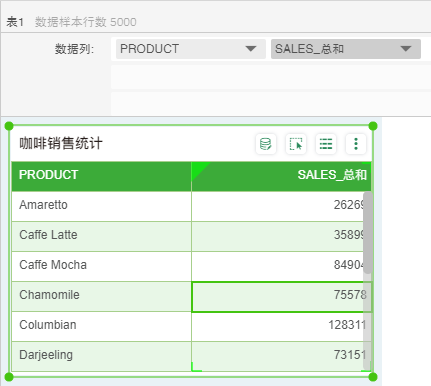This screenshot has width=431, height=386.
Task: Click the 咖啡销售统计 table title
Action: 61,144
